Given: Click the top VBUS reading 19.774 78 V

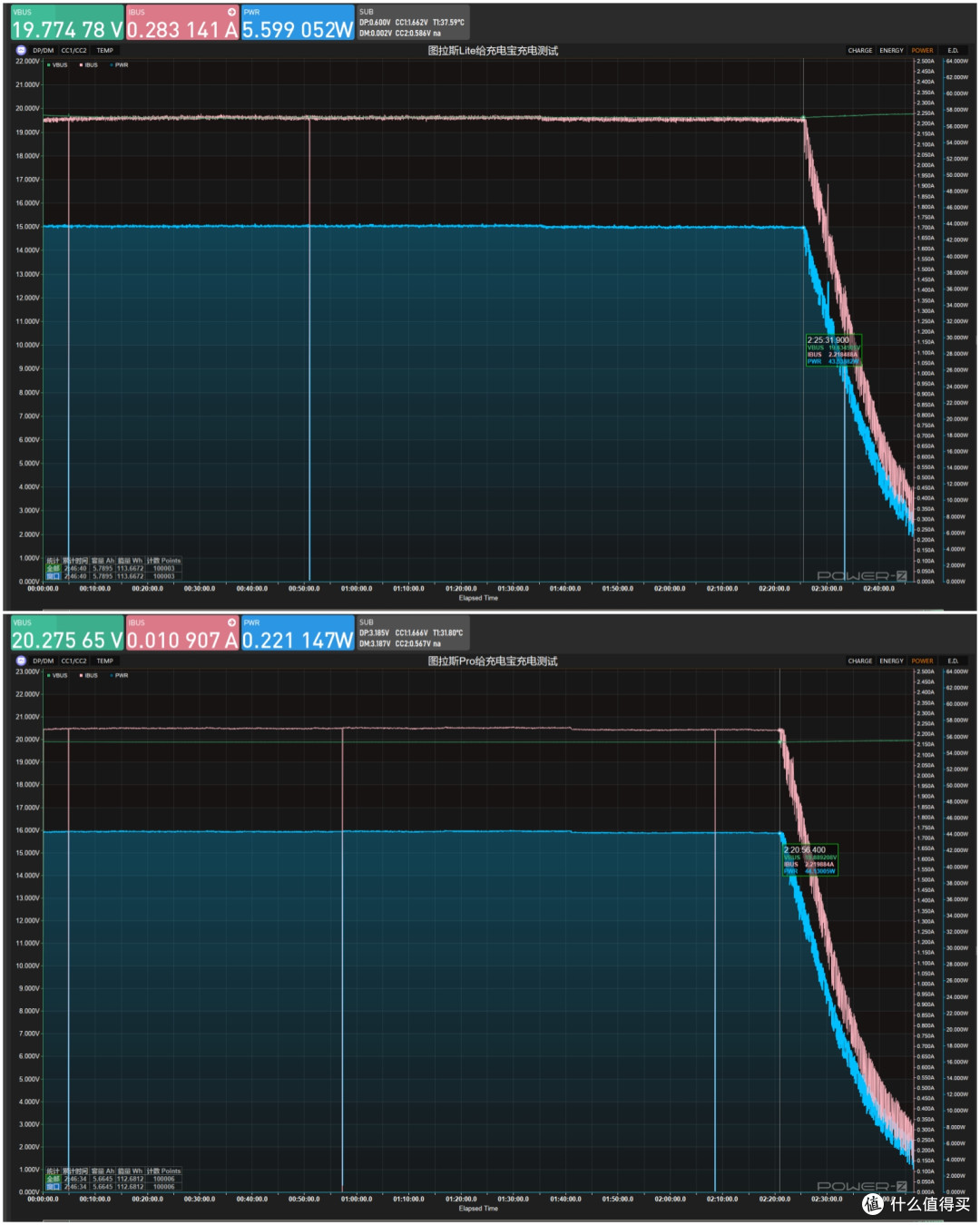Looking at the screenshot, I should coord(67,30).
